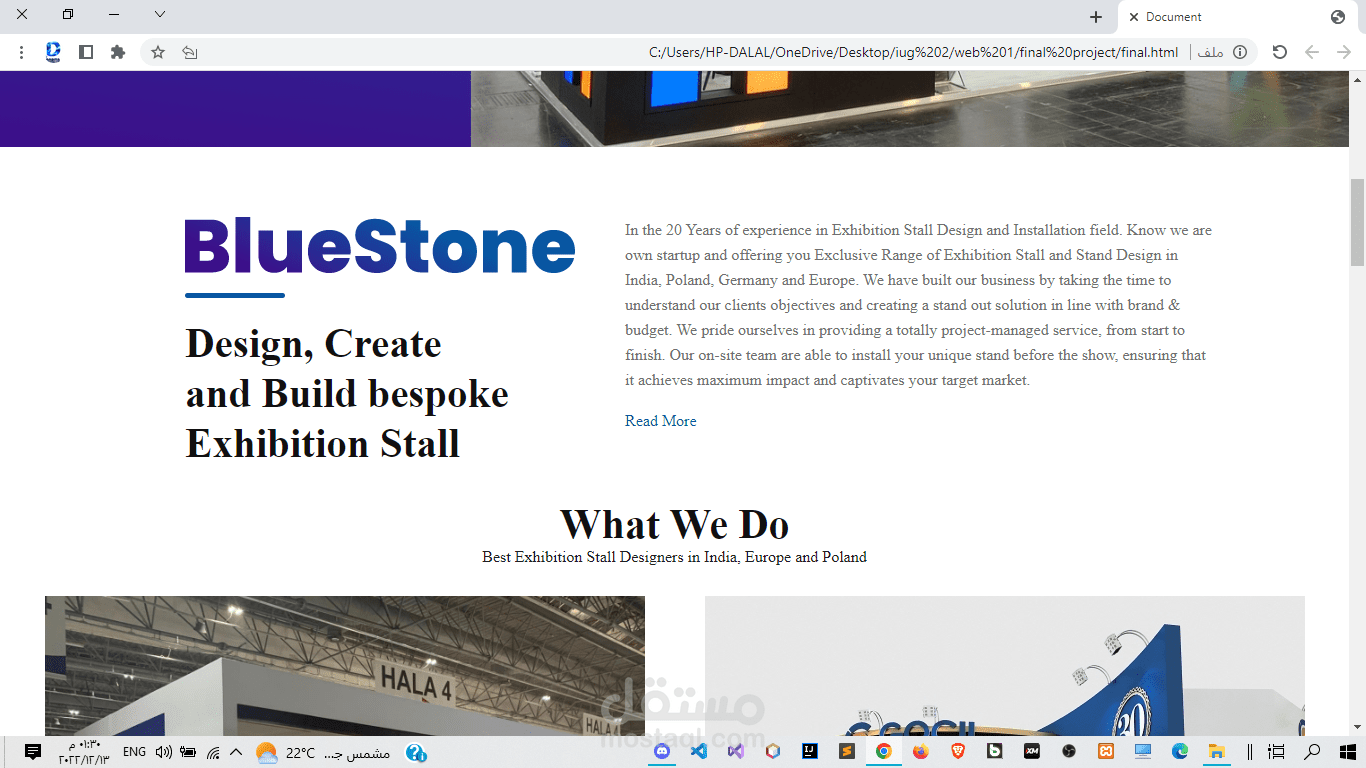
Task: Open the tab search chevron
Action: (160, 15)
